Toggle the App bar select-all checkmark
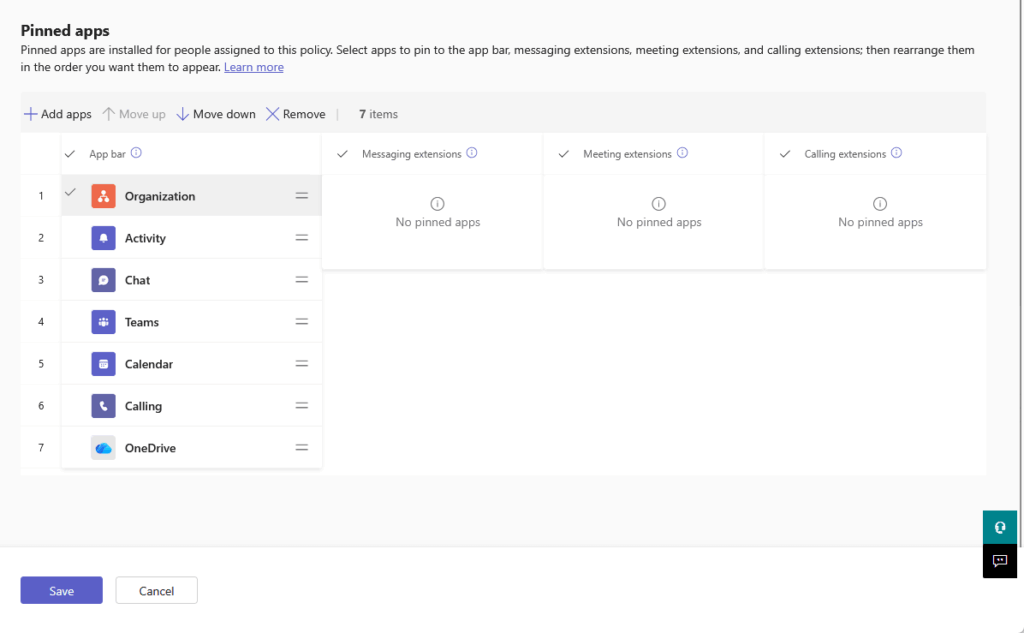The height and width of the screenshot is (633, 1024). pos(70,154)
